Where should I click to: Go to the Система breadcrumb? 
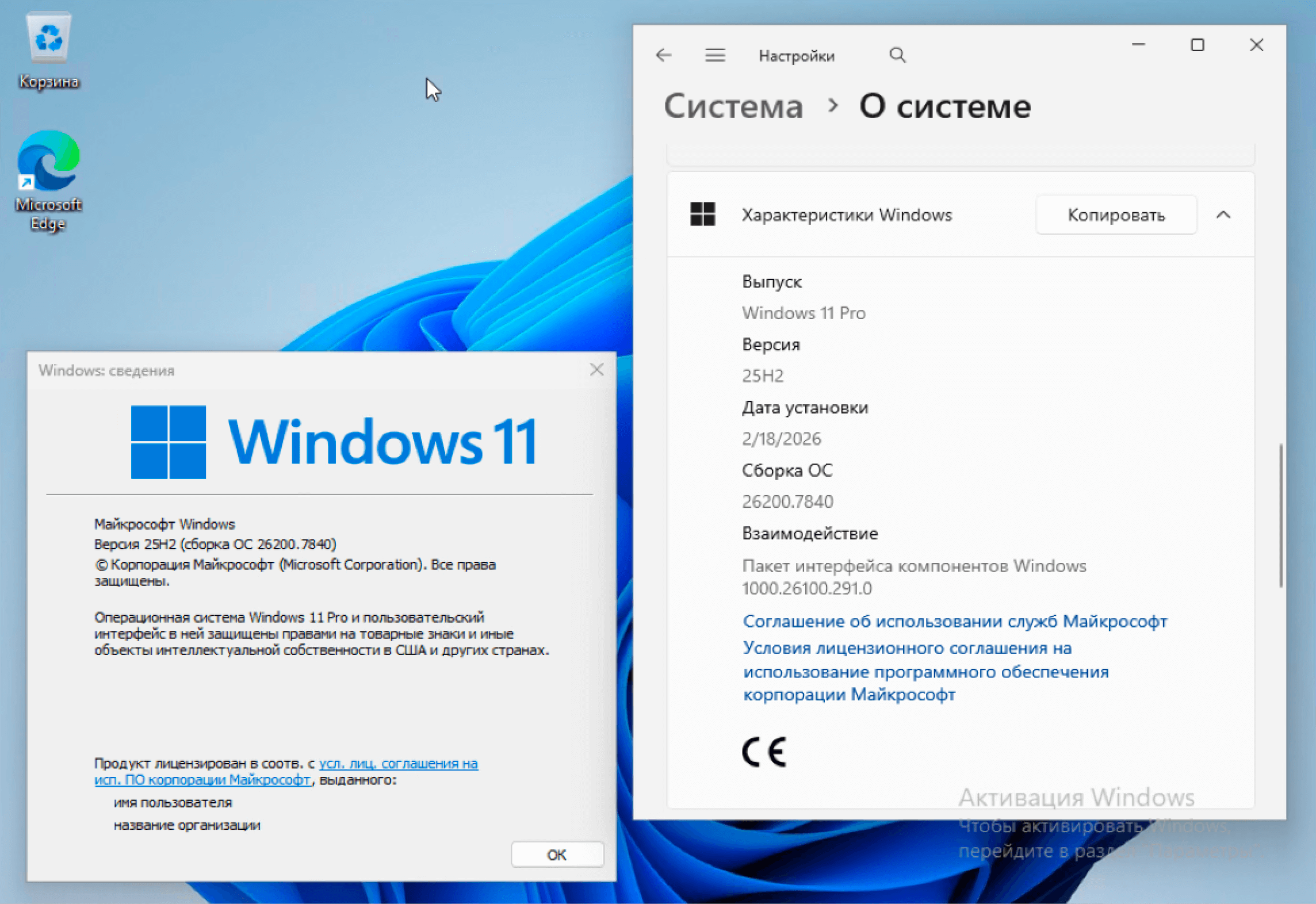pyautogui.click(x=733, y=106)
